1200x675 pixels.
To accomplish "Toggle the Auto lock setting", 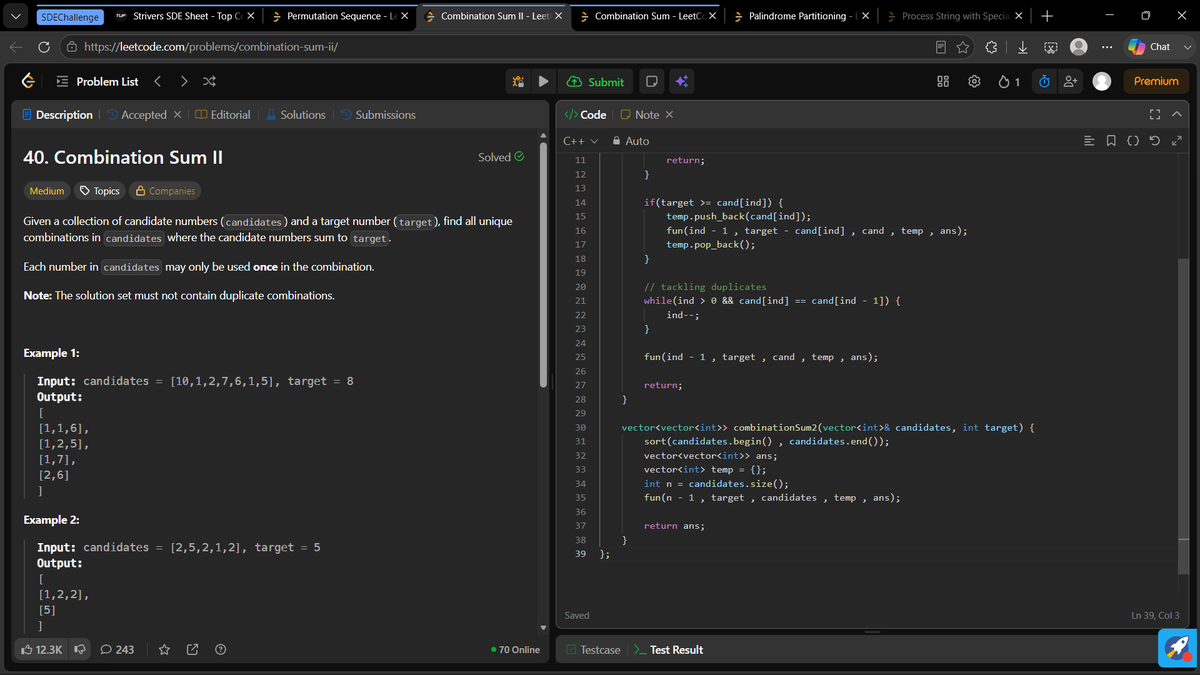I will (x=630, y=141).
